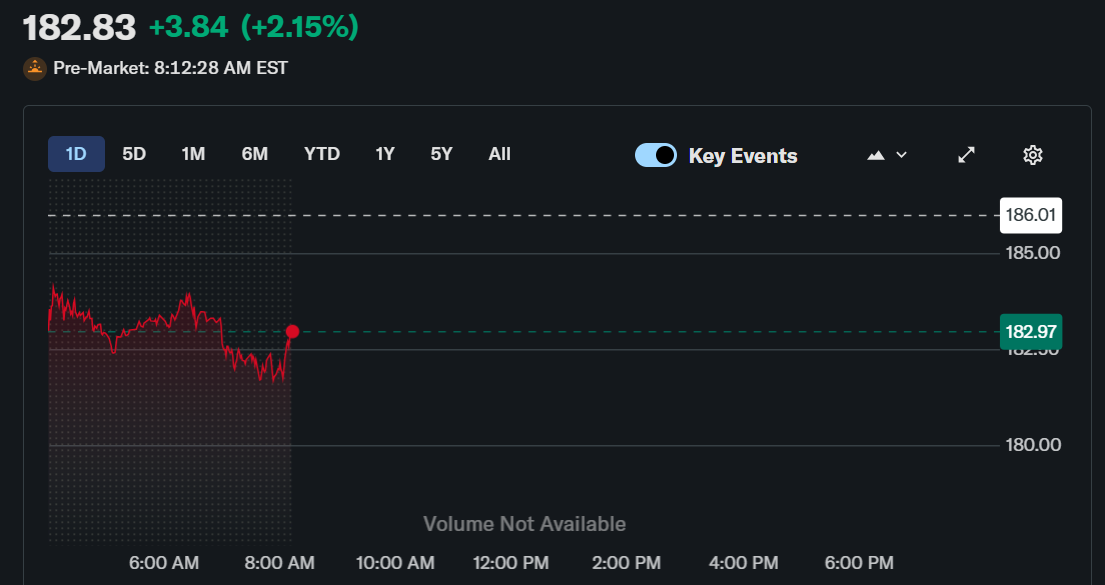Image resolution: width=1105 pixels, height=585 pixels.
Task: Keep the 1D tab selected
Action: [76, 154]
